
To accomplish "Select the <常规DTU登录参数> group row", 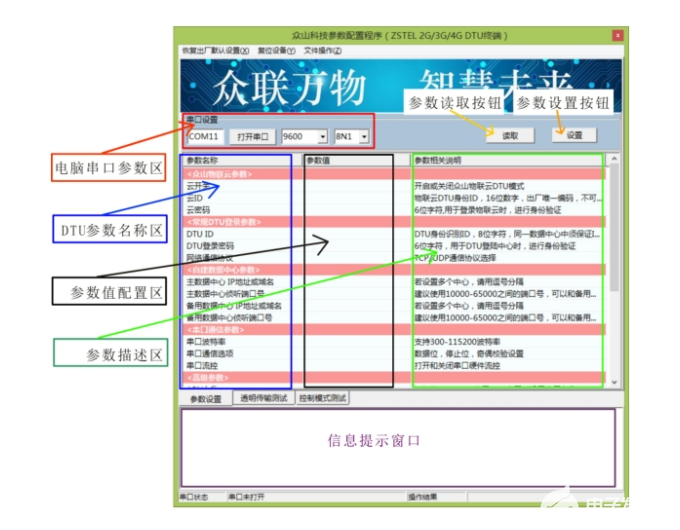I will click(x=394, y=222).
